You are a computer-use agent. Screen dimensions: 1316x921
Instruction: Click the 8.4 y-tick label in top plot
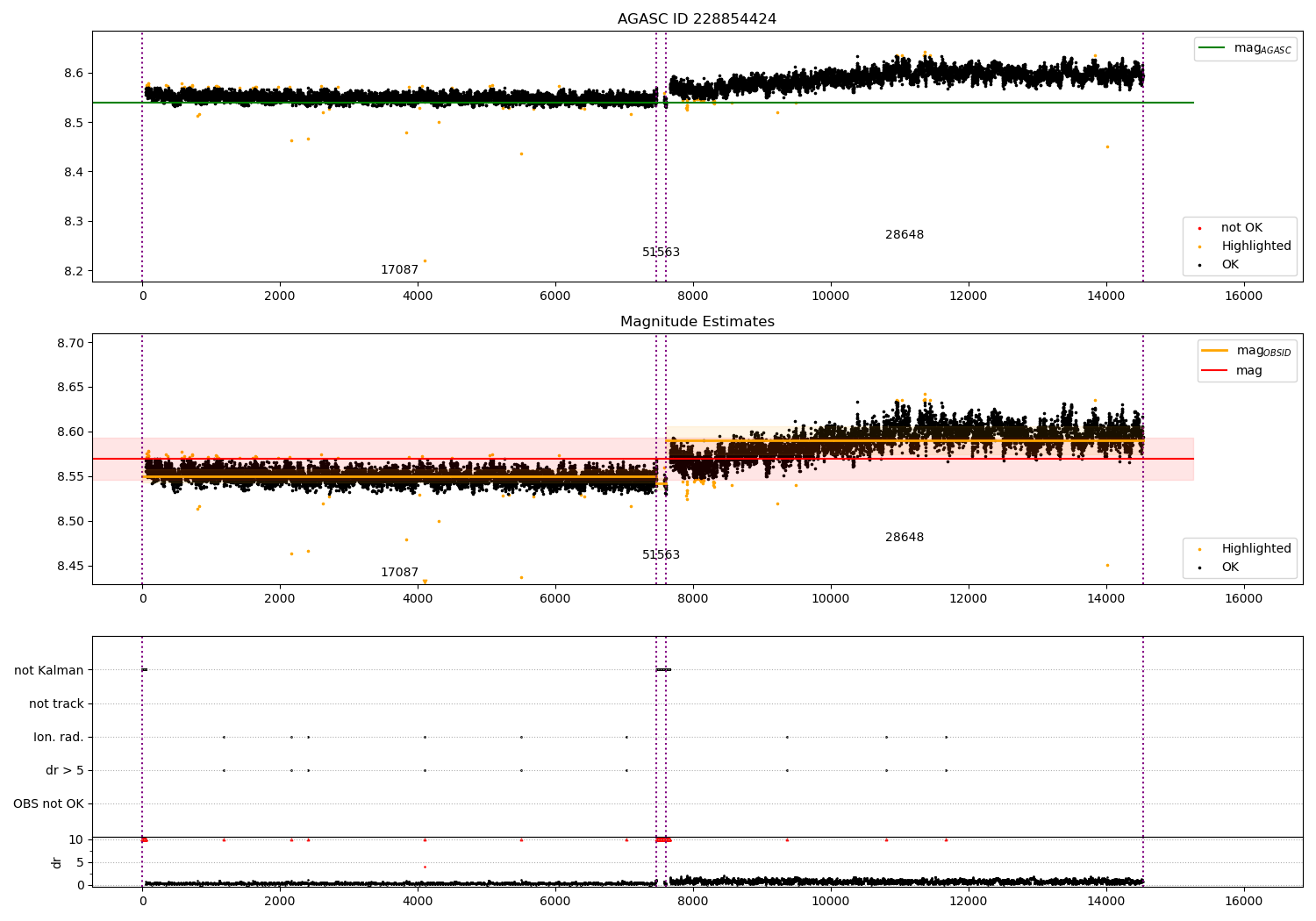[73, 172]
